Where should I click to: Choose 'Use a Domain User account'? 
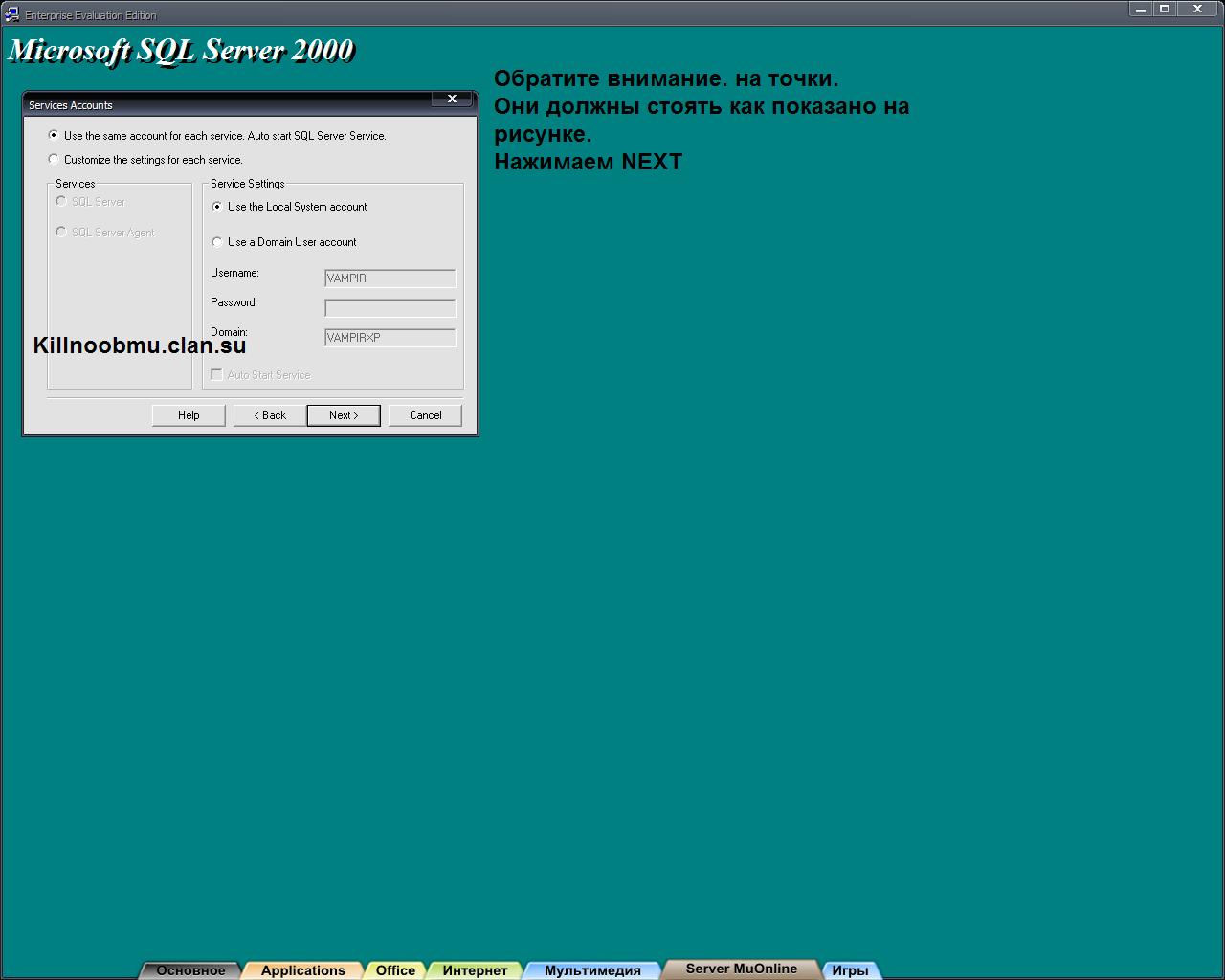(x=217, y=242)
